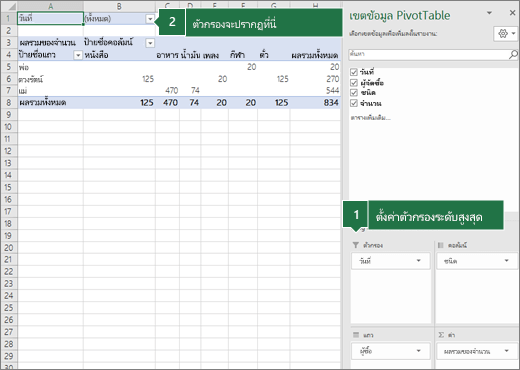Open the PivotTable fields pane tools gear

pyautogui.click(x=506, y=33)
